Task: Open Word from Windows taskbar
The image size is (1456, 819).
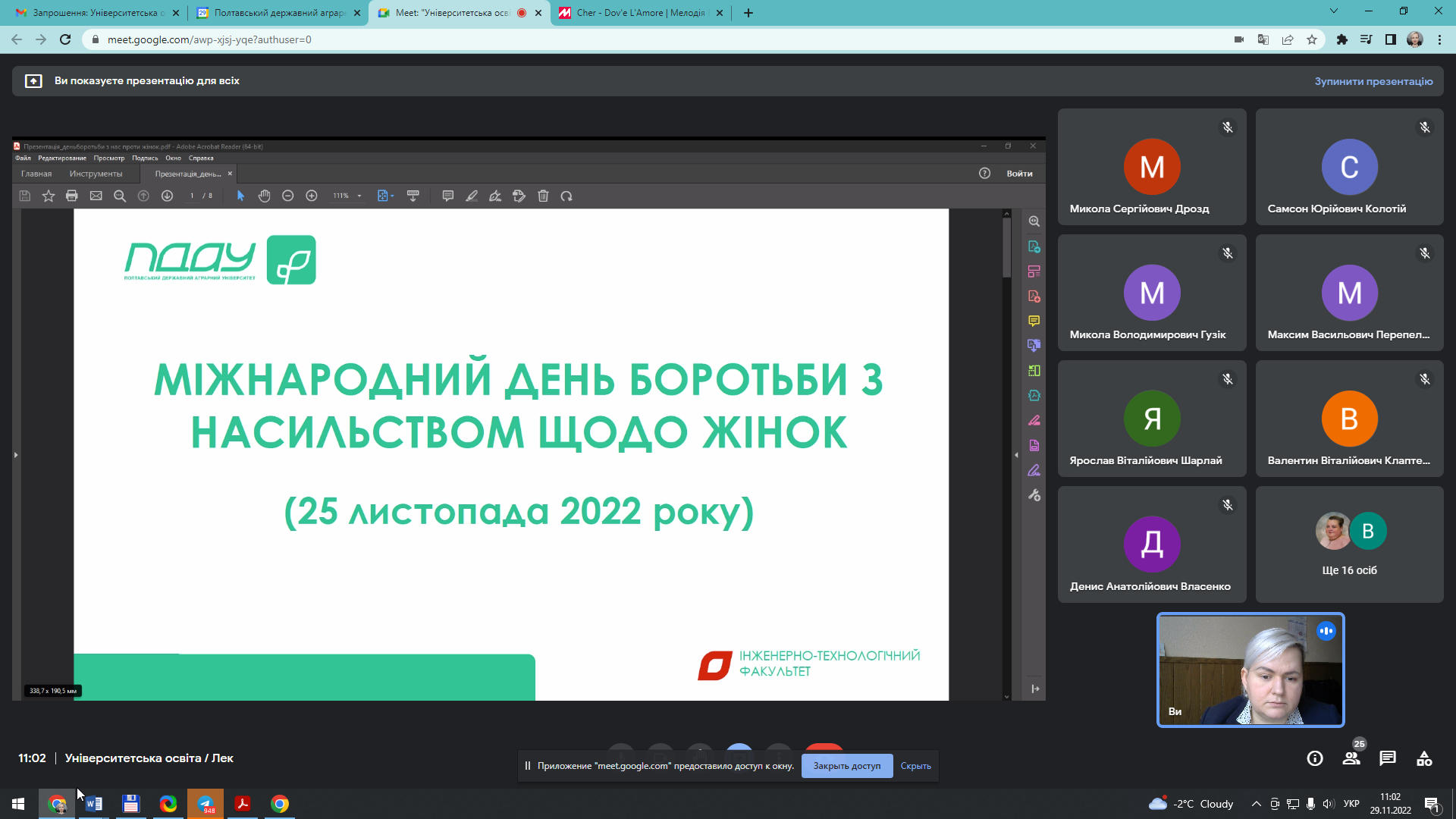Action: click(x=94, y=804)
